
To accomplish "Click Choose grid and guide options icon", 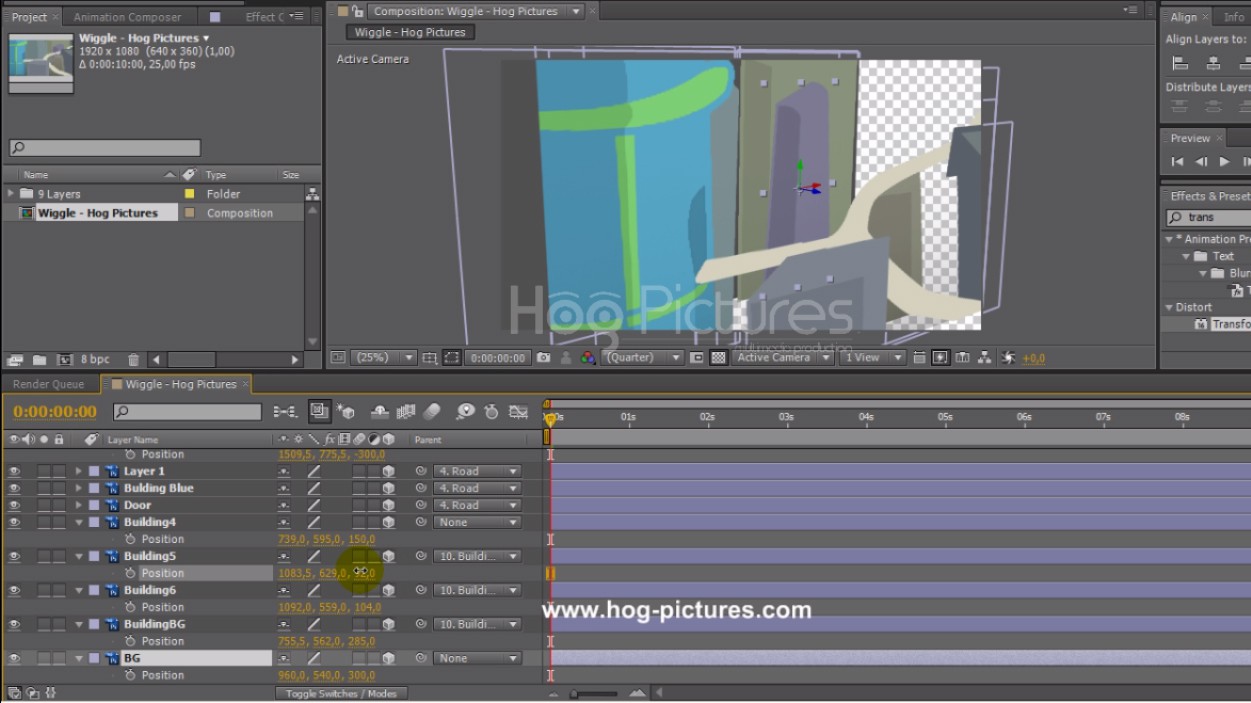I will click(x=430, y=357).
